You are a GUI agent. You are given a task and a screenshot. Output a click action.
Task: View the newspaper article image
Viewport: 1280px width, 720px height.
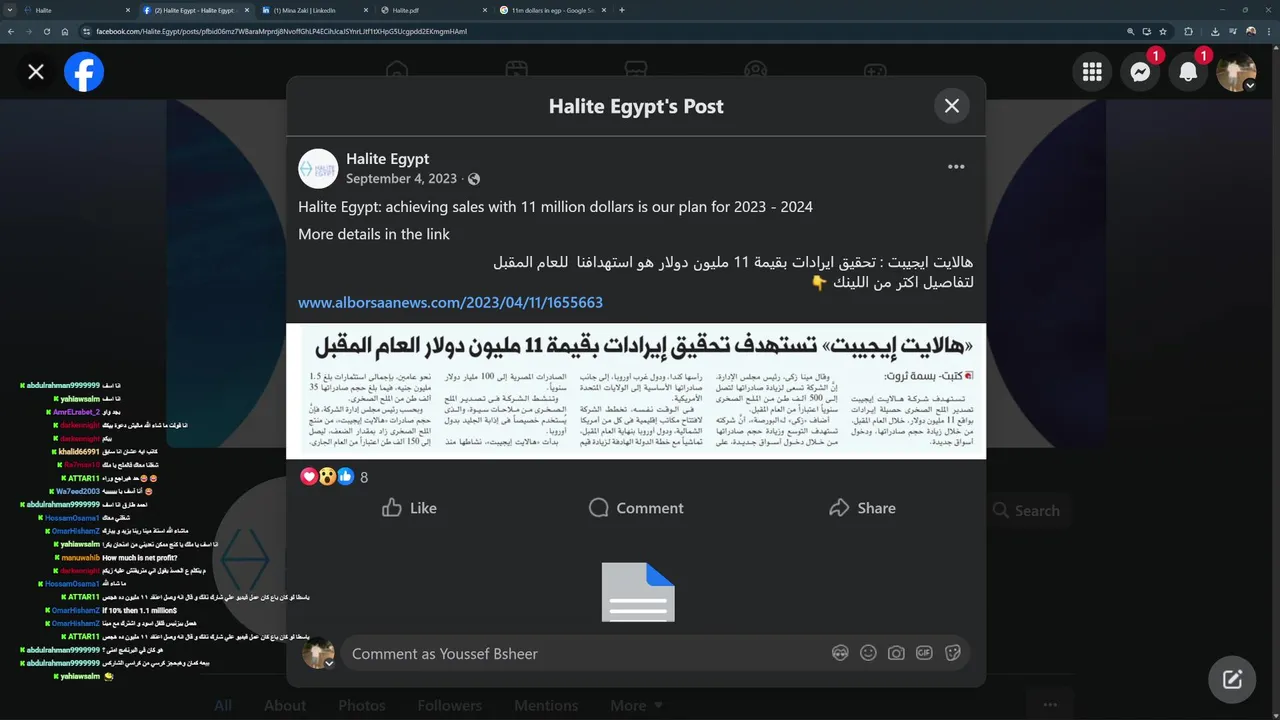point(636,391)
